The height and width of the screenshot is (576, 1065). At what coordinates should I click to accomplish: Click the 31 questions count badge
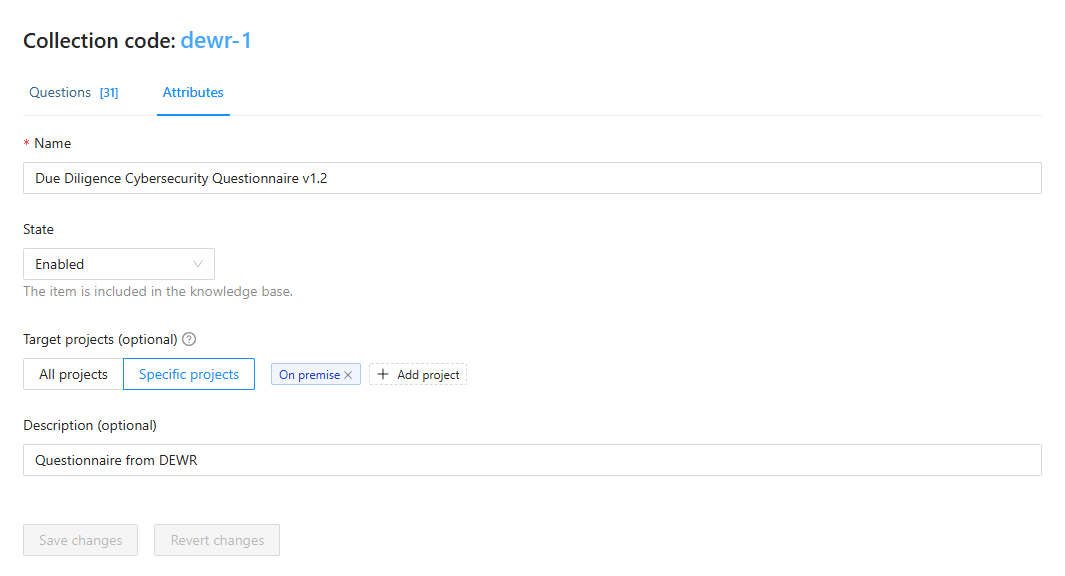[x=109, y=93]
